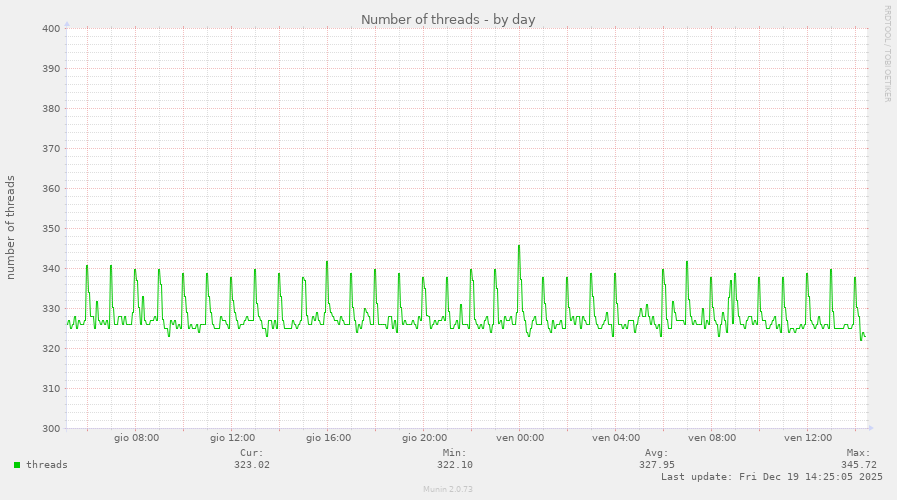
Task: Click the y-axis label 330
Action: (x=51, y=309)
